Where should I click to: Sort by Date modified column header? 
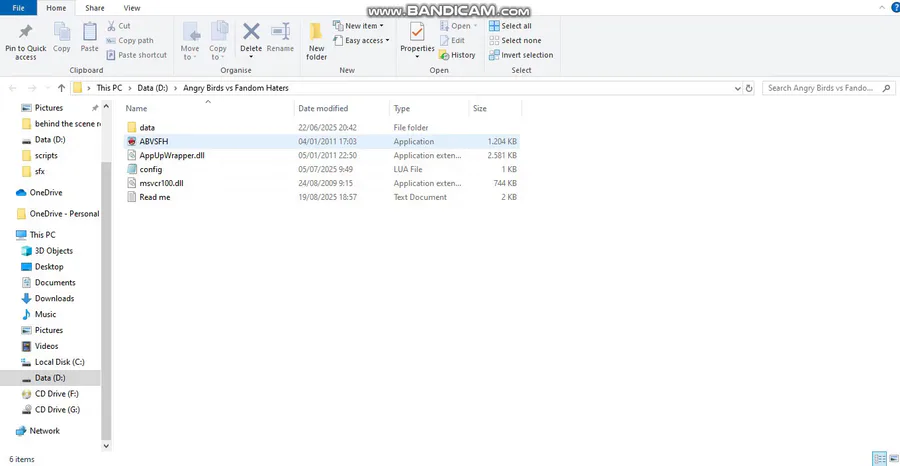tap(323, 108)
